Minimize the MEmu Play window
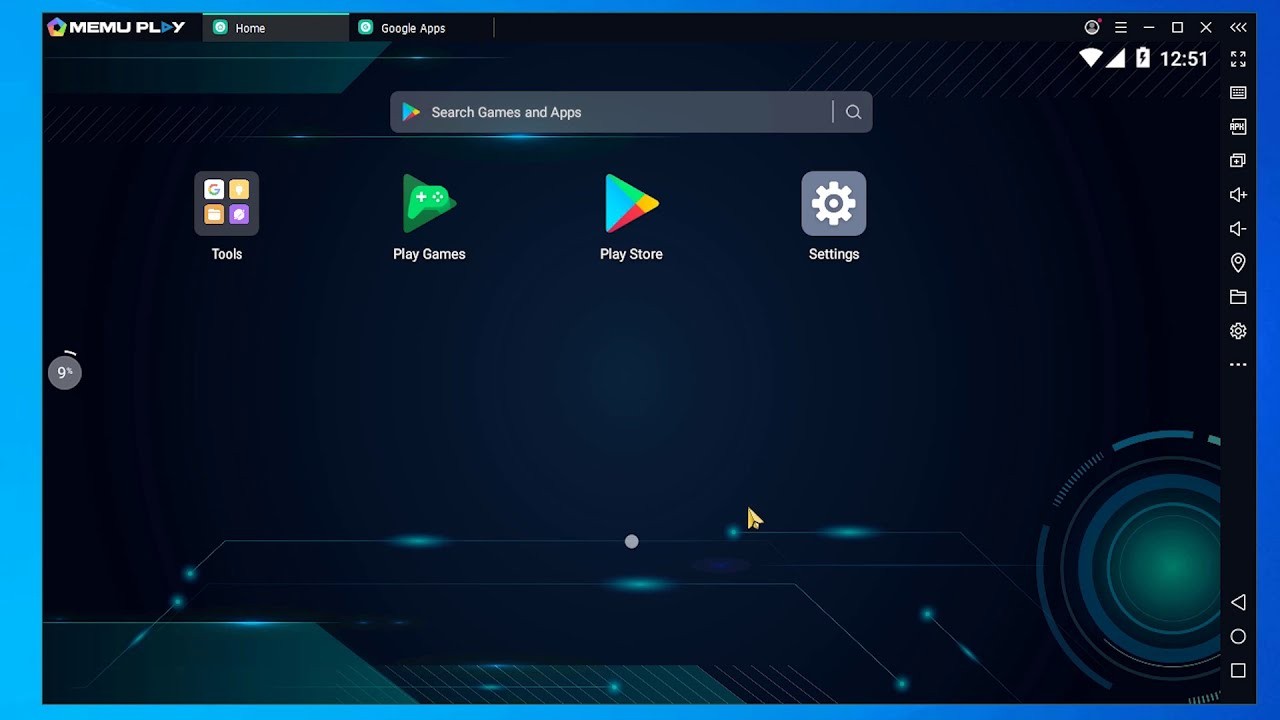This screenshot has height=720, width=1280. [x=1149, y=28]
